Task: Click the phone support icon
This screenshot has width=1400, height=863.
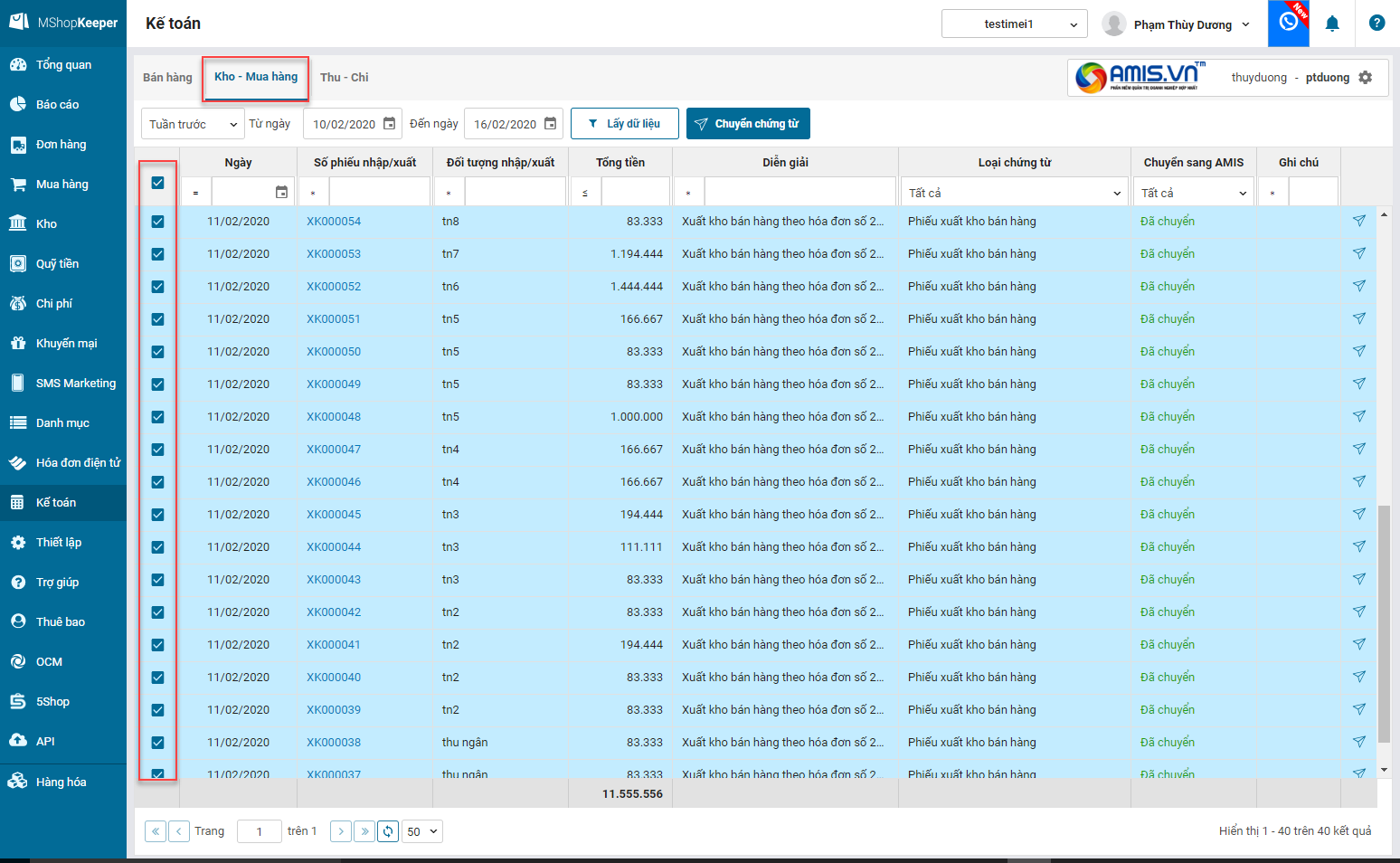Action: point(1288,23)
